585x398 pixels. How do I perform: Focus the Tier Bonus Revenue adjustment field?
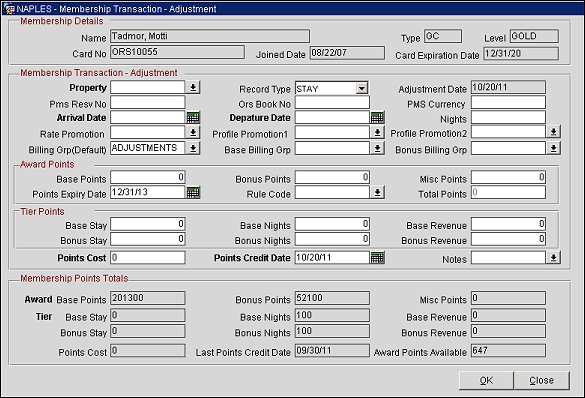pyautogui.click(x=508, y=239)
